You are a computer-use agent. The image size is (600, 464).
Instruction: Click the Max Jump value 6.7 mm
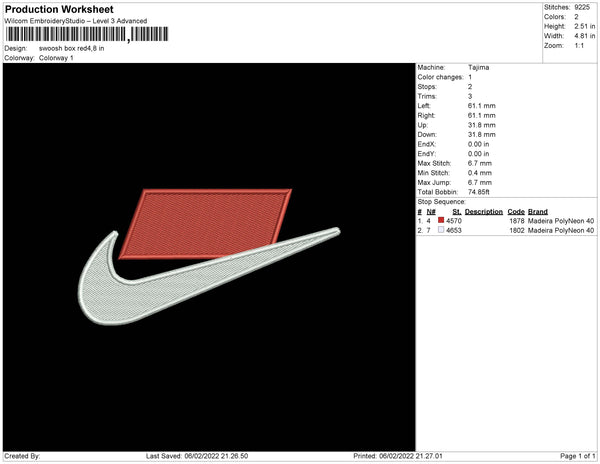[x=479, y=182]
